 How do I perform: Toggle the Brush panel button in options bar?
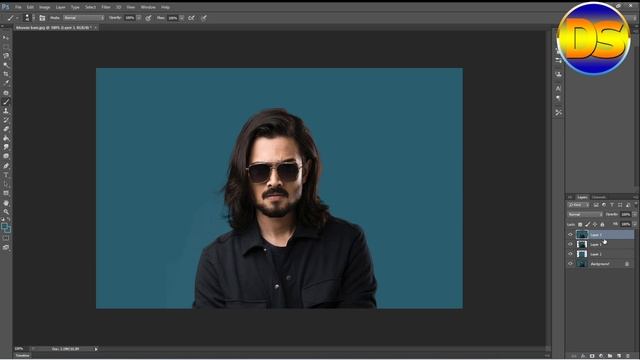pos(42,18)
